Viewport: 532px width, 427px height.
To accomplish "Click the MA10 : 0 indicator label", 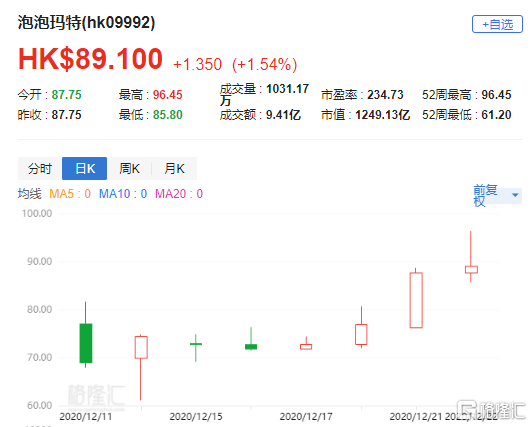I will pyautogui.click(x=123, y=194).
